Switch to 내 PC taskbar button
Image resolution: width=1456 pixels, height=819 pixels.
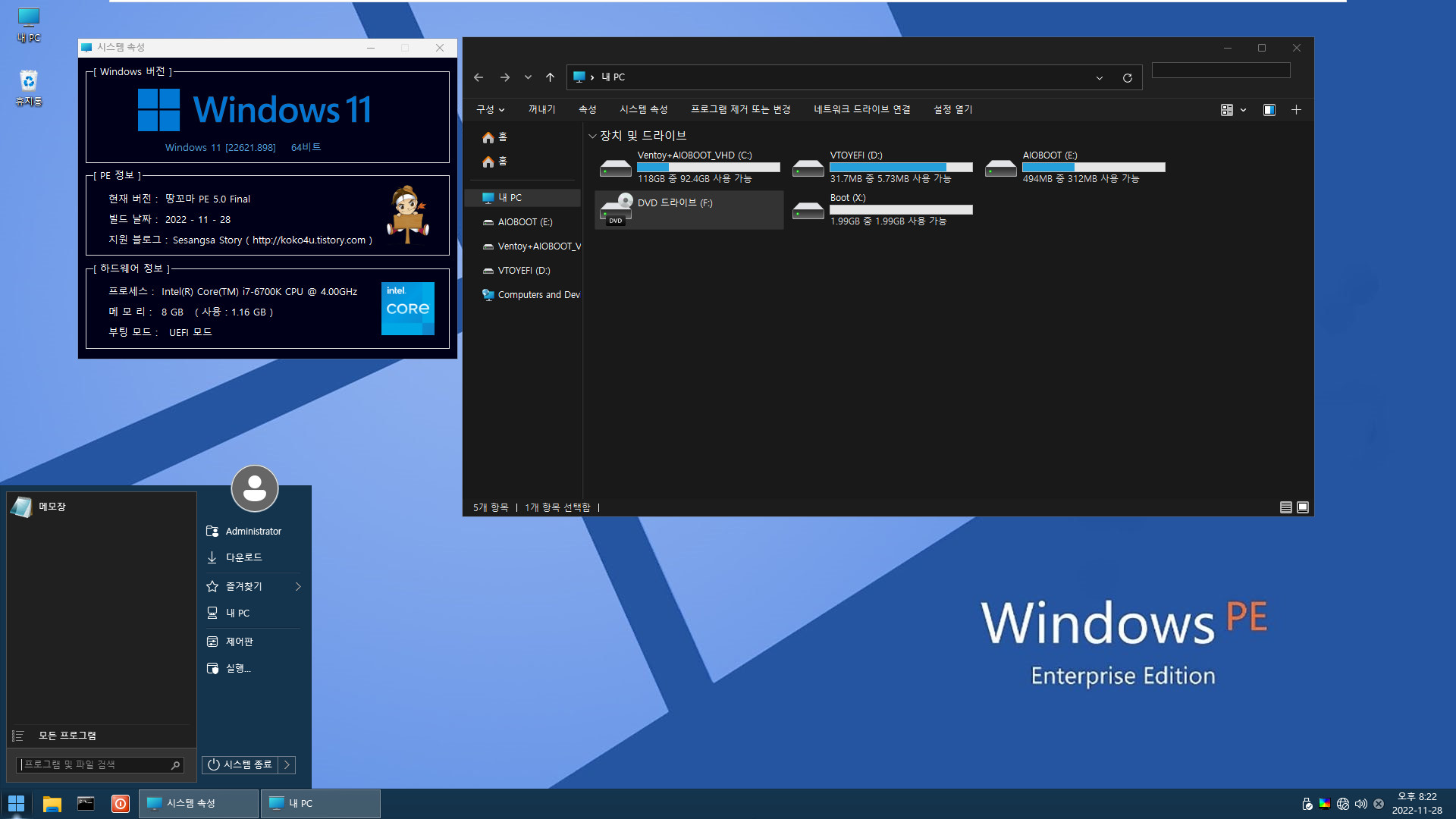[x=321, y=804]
